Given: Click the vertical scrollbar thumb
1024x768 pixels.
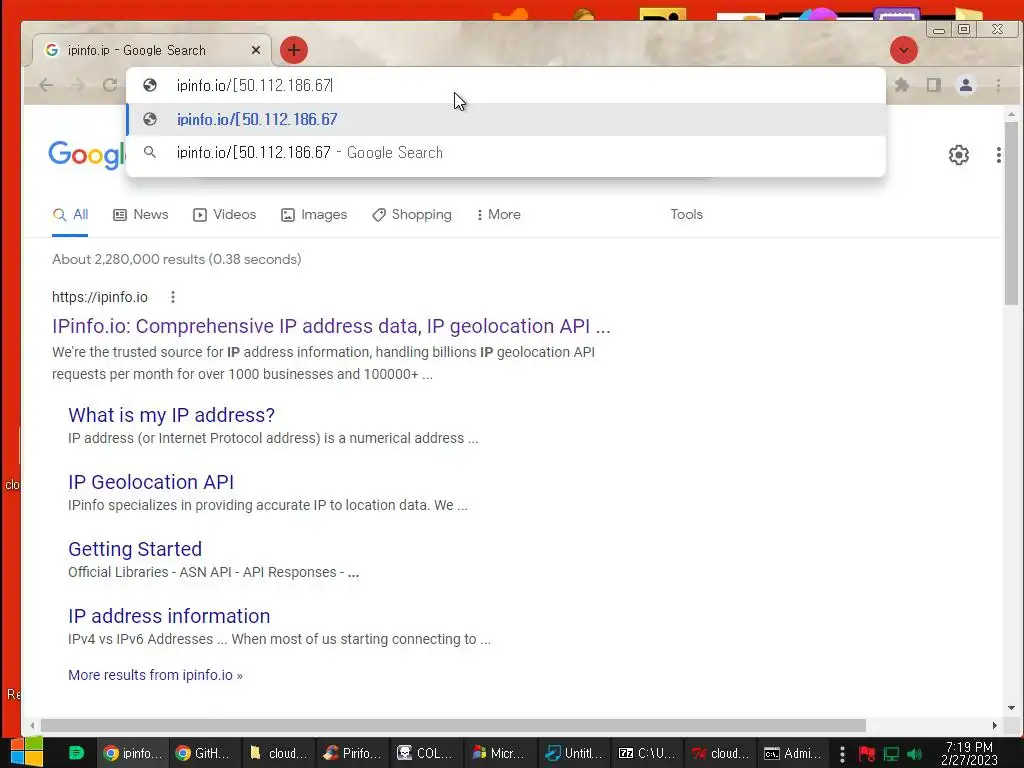Looking at the screenshot, I should coord(1011,212).
